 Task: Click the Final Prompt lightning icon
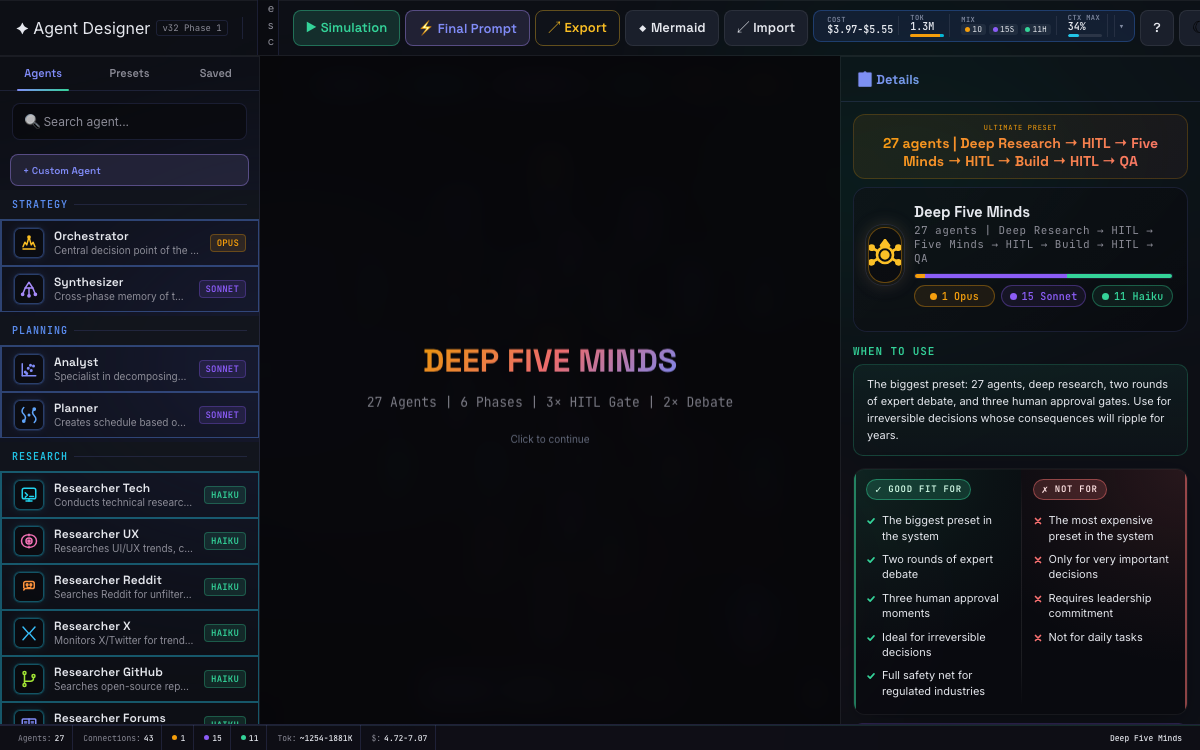point(426,28)
